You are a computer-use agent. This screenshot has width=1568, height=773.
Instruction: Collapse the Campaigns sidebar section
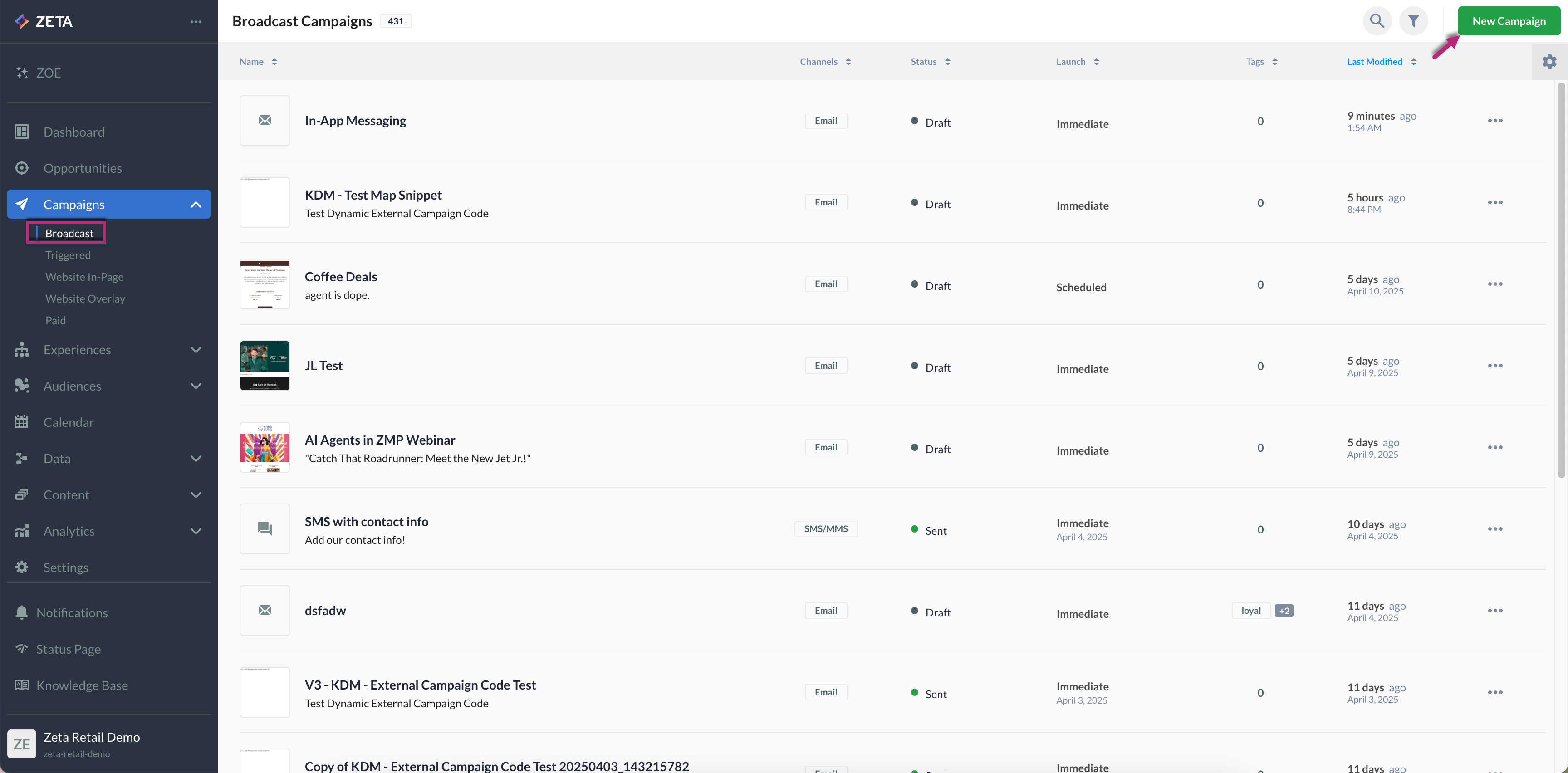(x=196, y=205)
